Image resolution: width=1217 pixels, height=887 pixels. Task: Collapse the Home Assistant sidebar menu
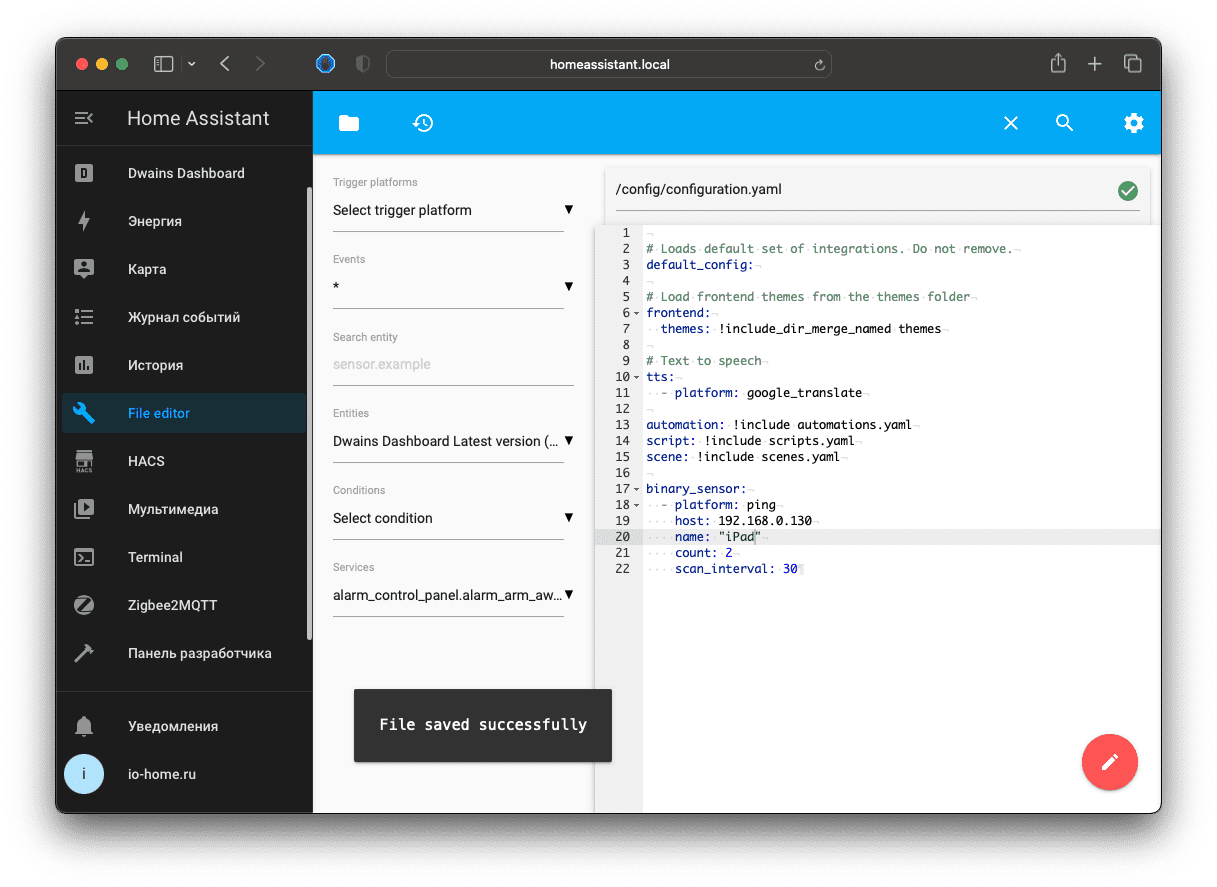tap(84, 118)
